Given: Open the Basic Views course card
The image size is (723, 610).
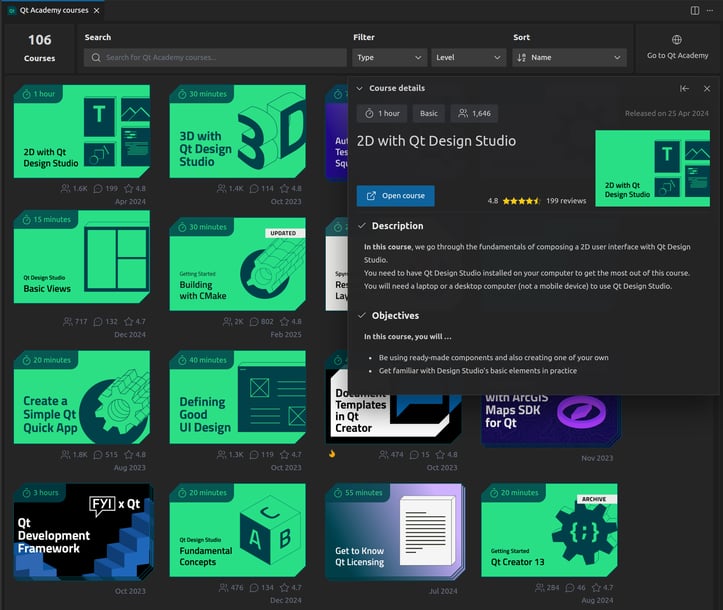Looking at the screenshot, I should 82,257.
